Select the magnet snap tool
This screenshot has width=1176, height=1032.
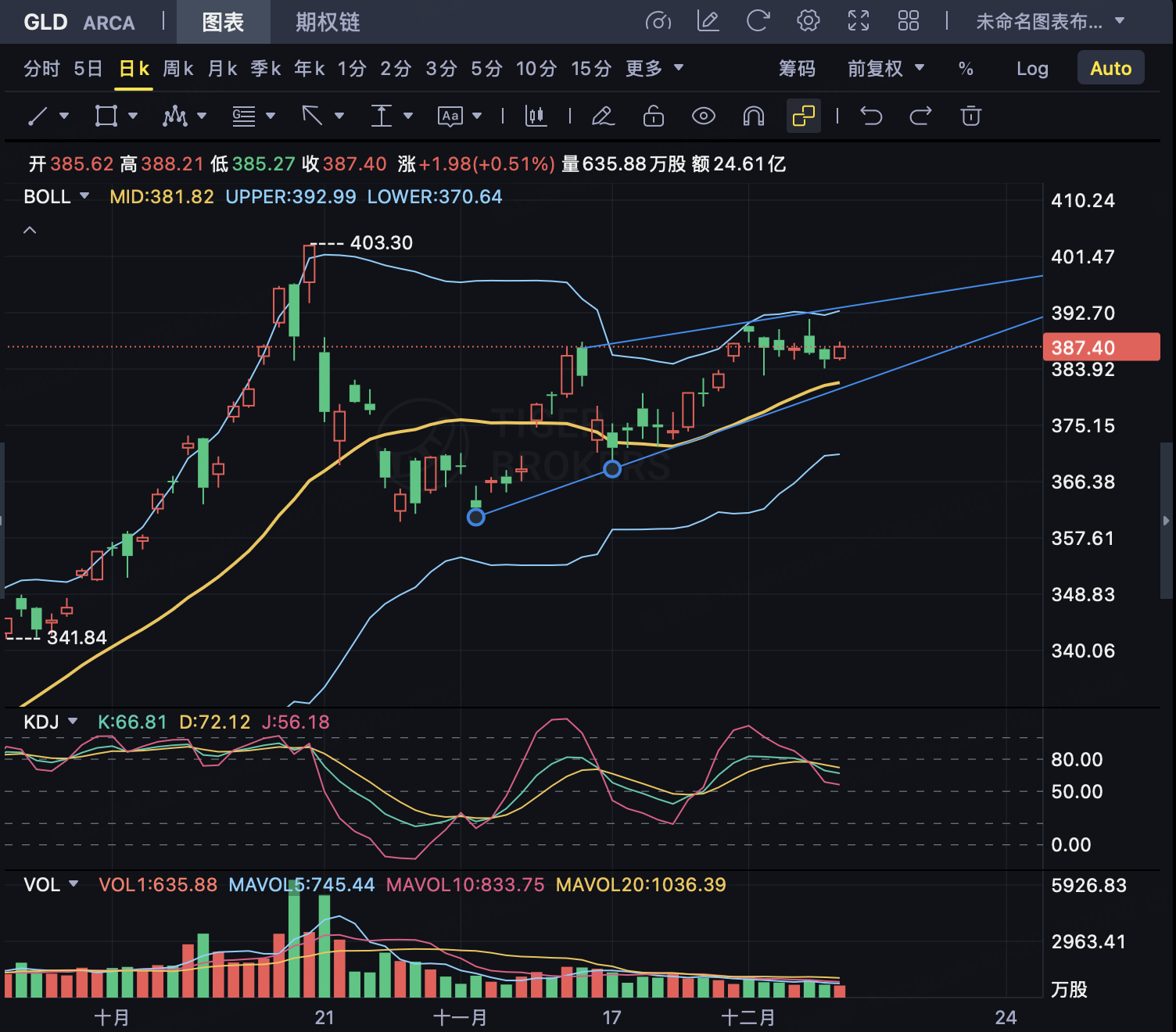pos(753,116)
